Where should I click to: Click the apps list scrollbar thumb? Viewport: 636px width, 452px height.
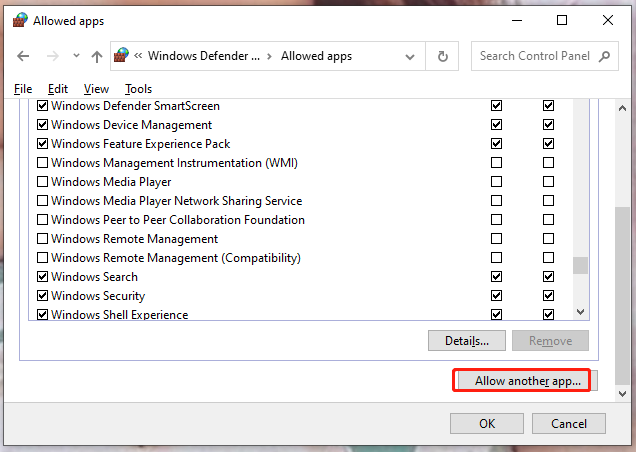[580, 266]
